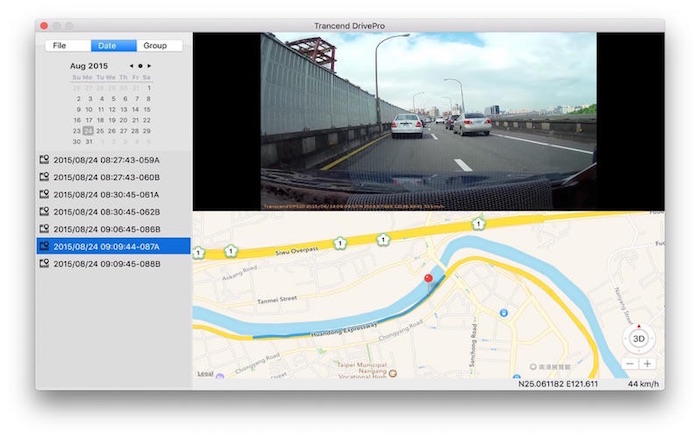Open recording 09:09:45-088B
The width and height of the screenshot is (700, 438).
pyautogui.click(x=114, y=264)
